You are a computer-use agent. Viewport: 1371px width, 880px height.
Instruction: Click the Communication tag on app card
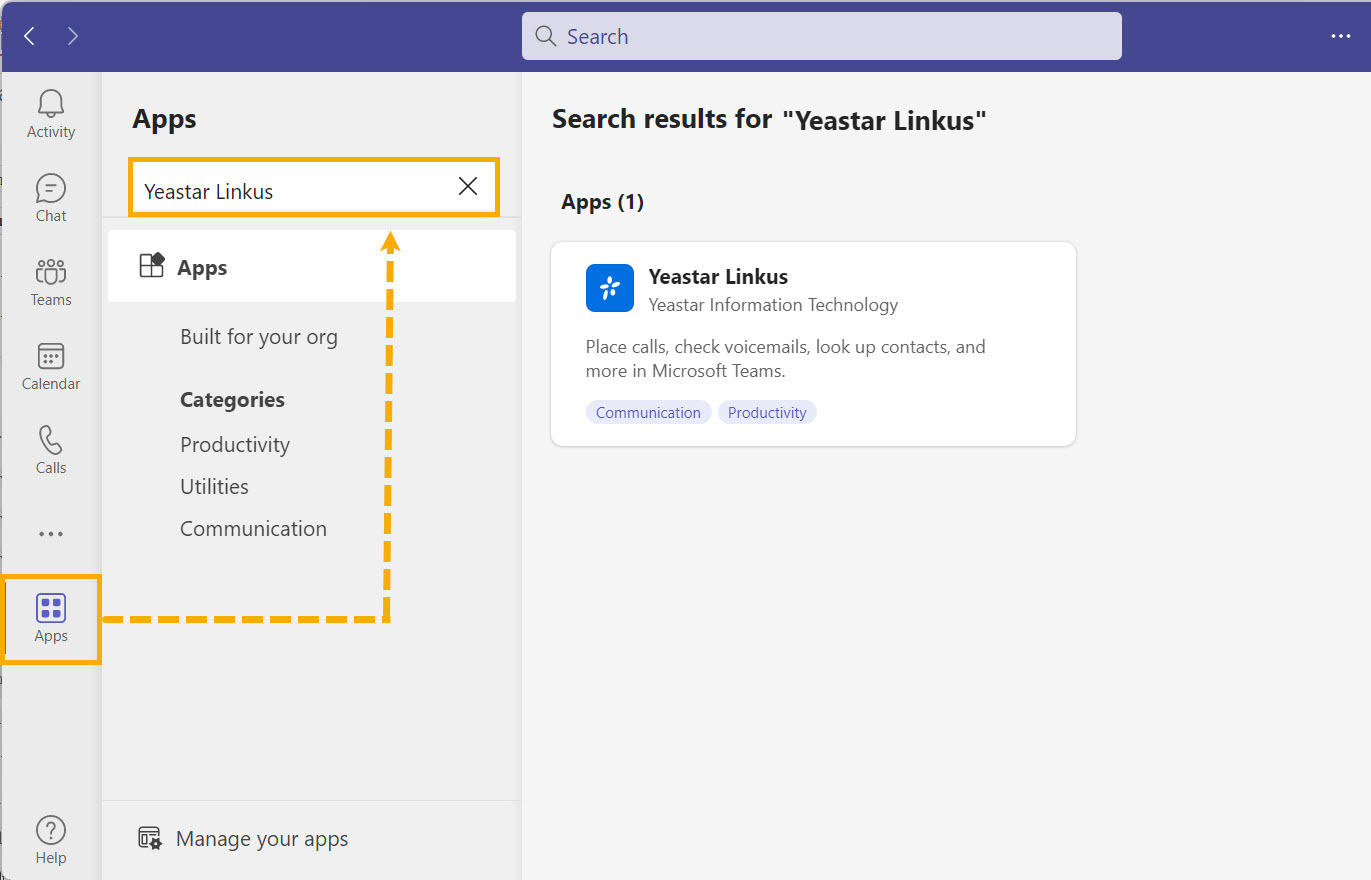coord(648,412)
